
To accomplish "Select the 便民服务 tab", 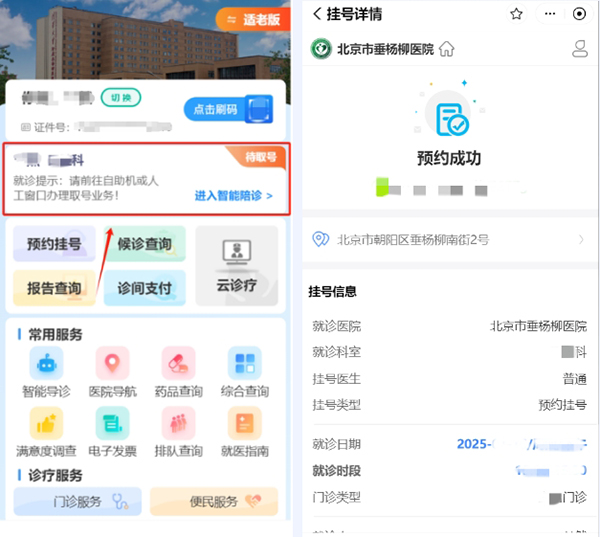I will pos(214,501).
